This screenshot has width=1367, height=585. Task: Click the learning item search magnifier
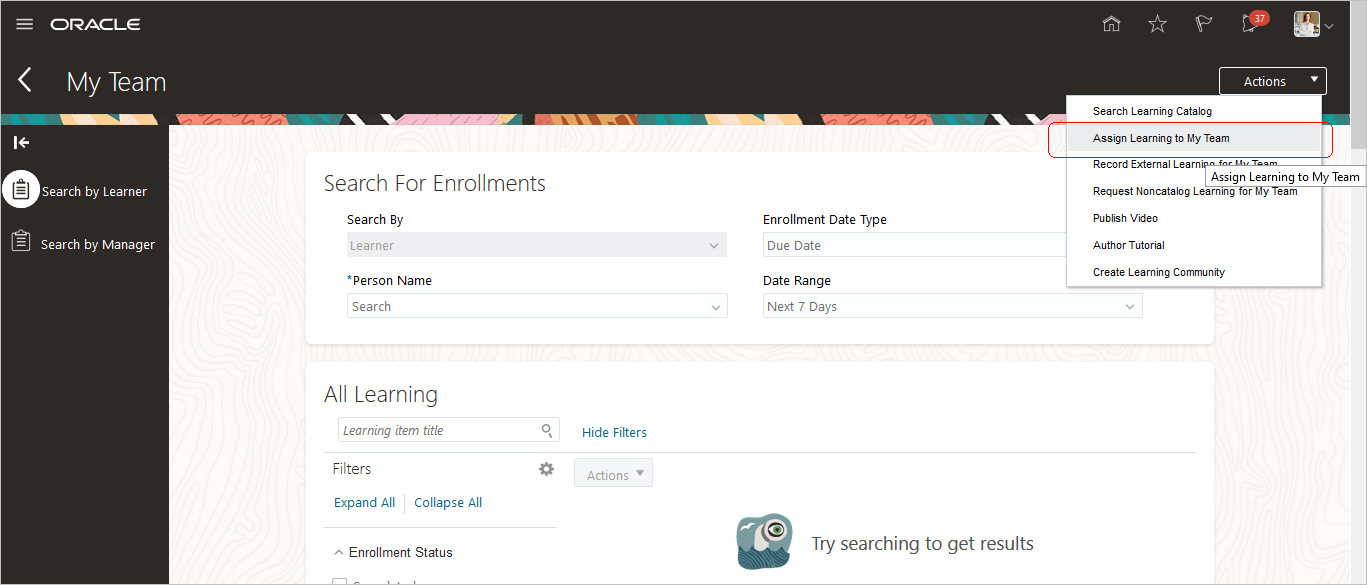[x=547, y=431]
